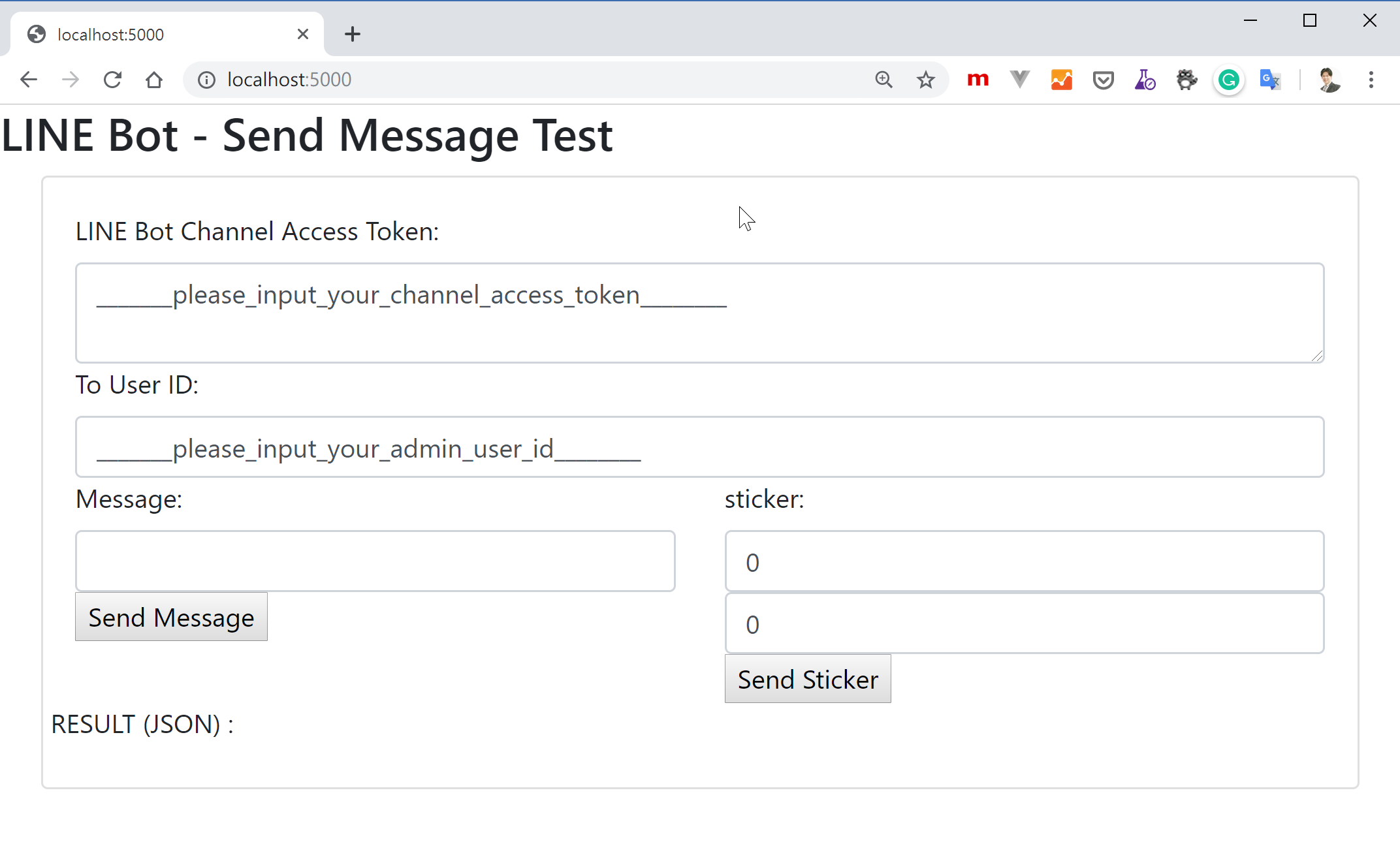The height and width of the screenshot is (861, 1400).
Task: Close the localhost:5000 tab
Action: (x=302, y=34)
